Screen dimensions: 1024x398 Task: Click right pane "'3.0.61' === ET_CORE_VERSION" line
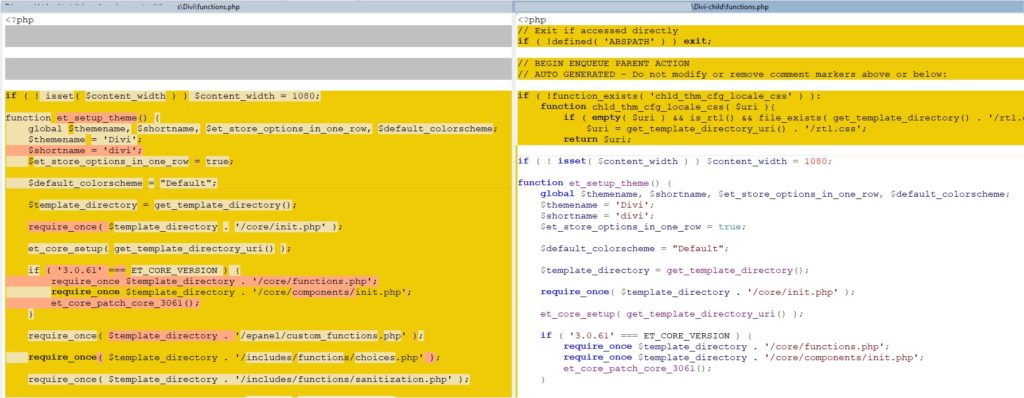pyautogui.click(x=647, y=335)
